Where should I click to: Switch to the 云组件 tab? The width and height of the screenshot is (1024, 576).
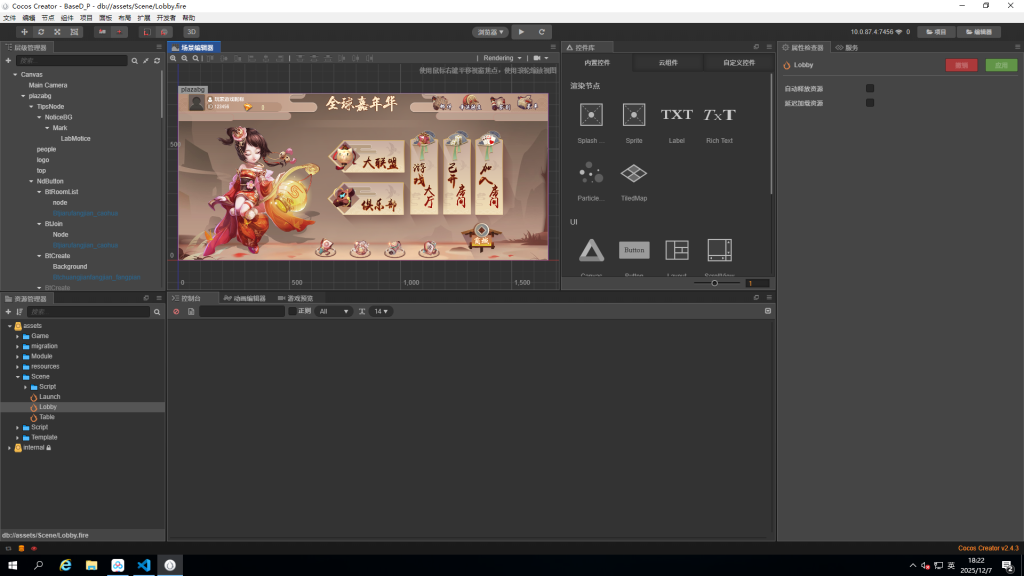click(668, 63)
